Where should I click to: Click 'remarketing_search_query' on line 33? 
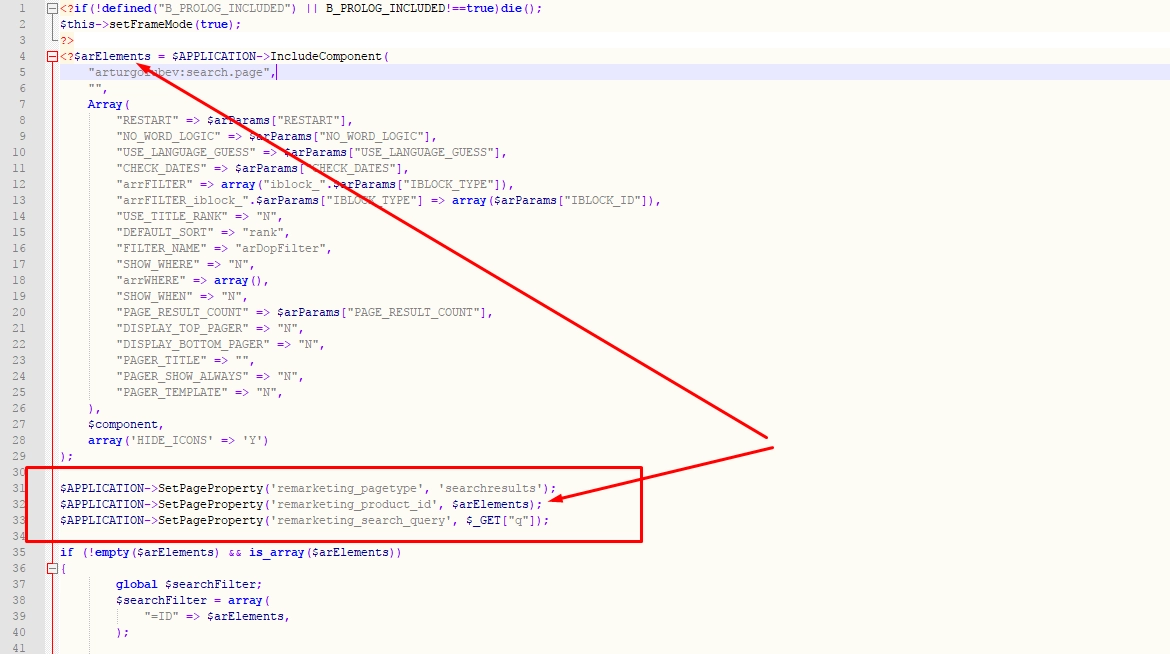361,520
